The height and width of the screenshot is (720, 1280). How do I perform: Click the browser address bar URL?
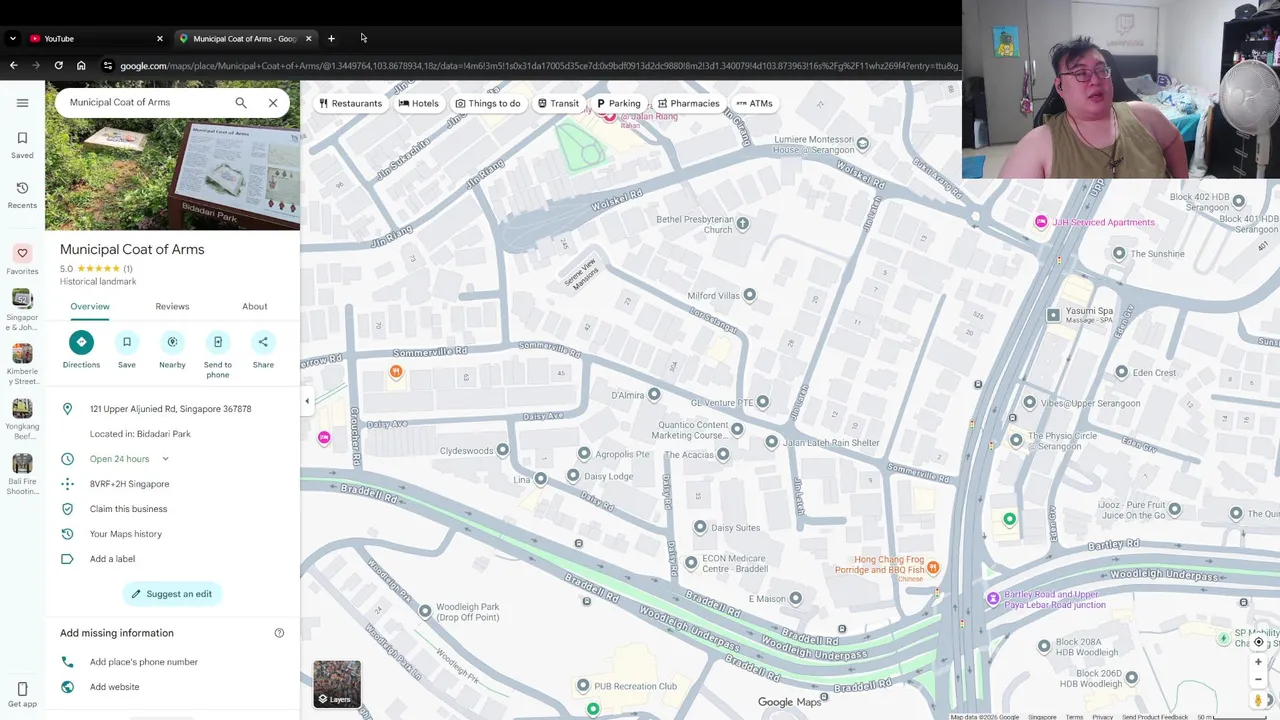coord(540,66)
